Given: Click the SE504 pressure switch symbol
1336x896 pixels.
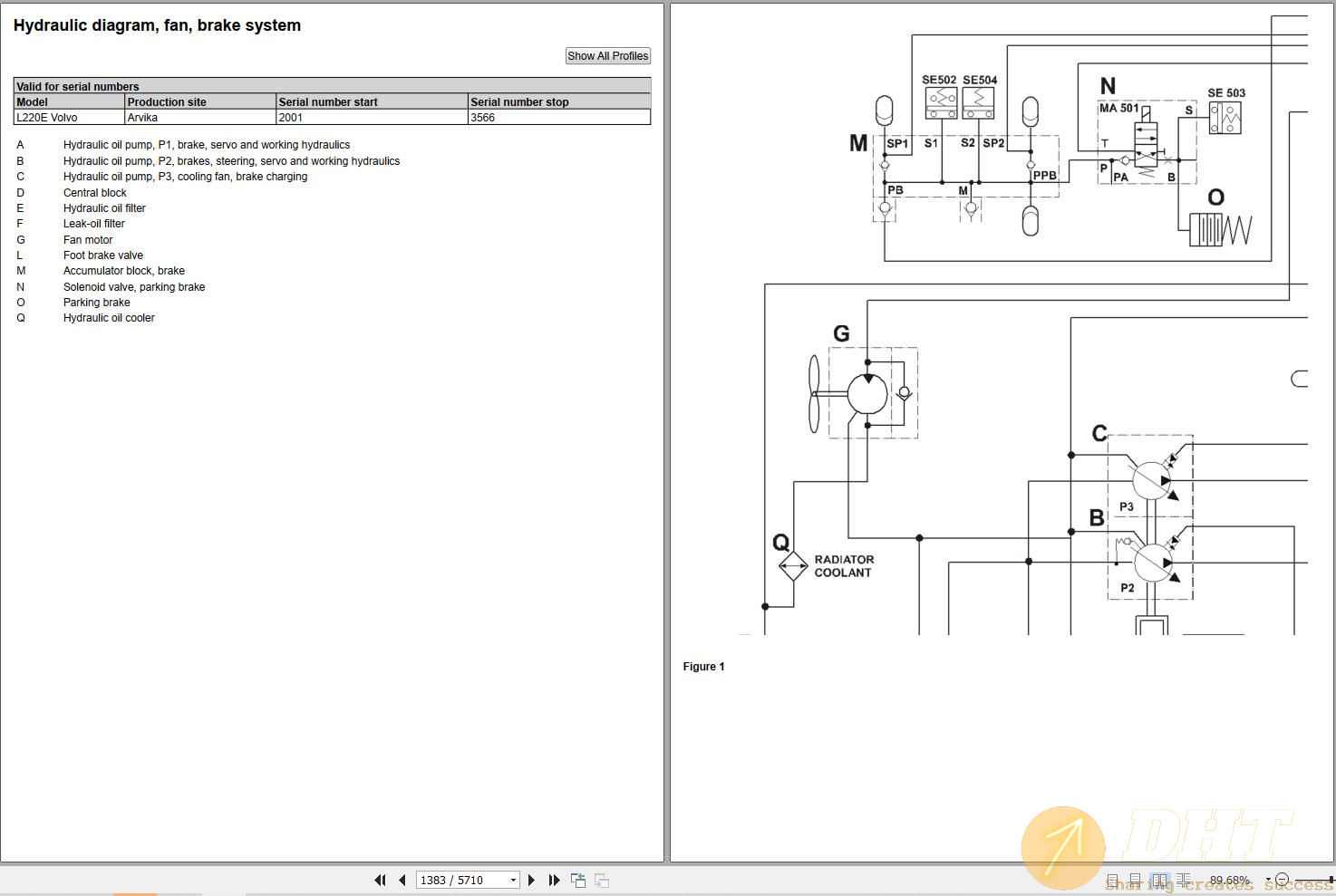Looking at the screenshot, I should click(979, 102).
